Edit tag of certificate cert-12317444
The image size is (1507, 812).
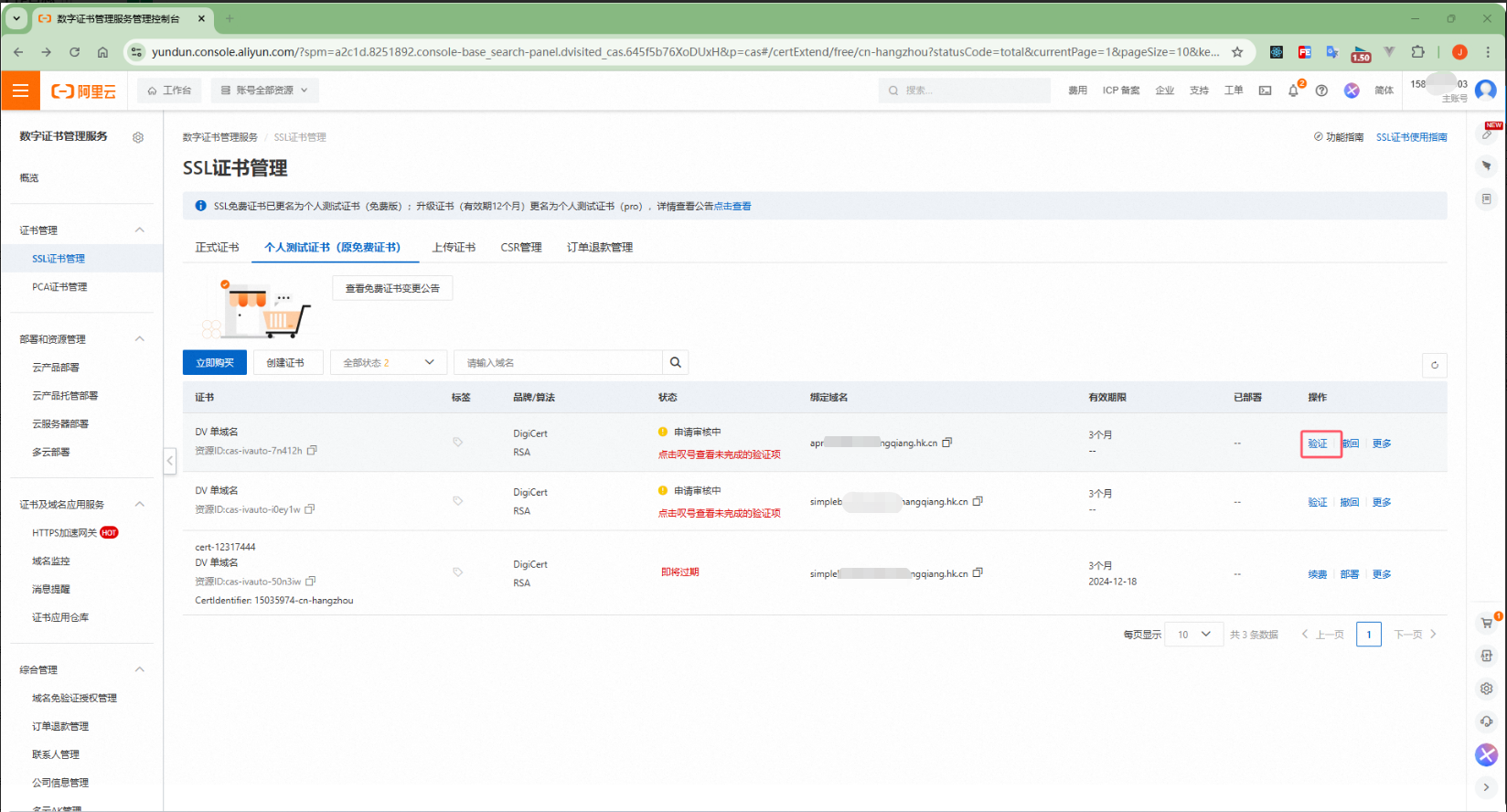458,572
